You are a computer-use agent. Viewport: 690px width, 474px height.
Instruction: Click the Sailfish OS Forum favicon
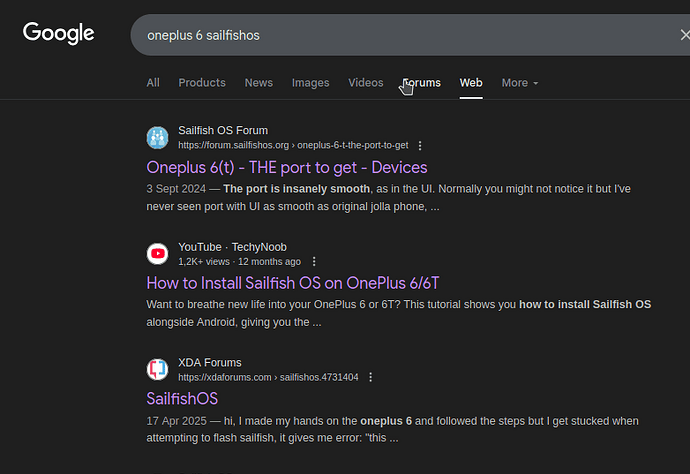158,138
